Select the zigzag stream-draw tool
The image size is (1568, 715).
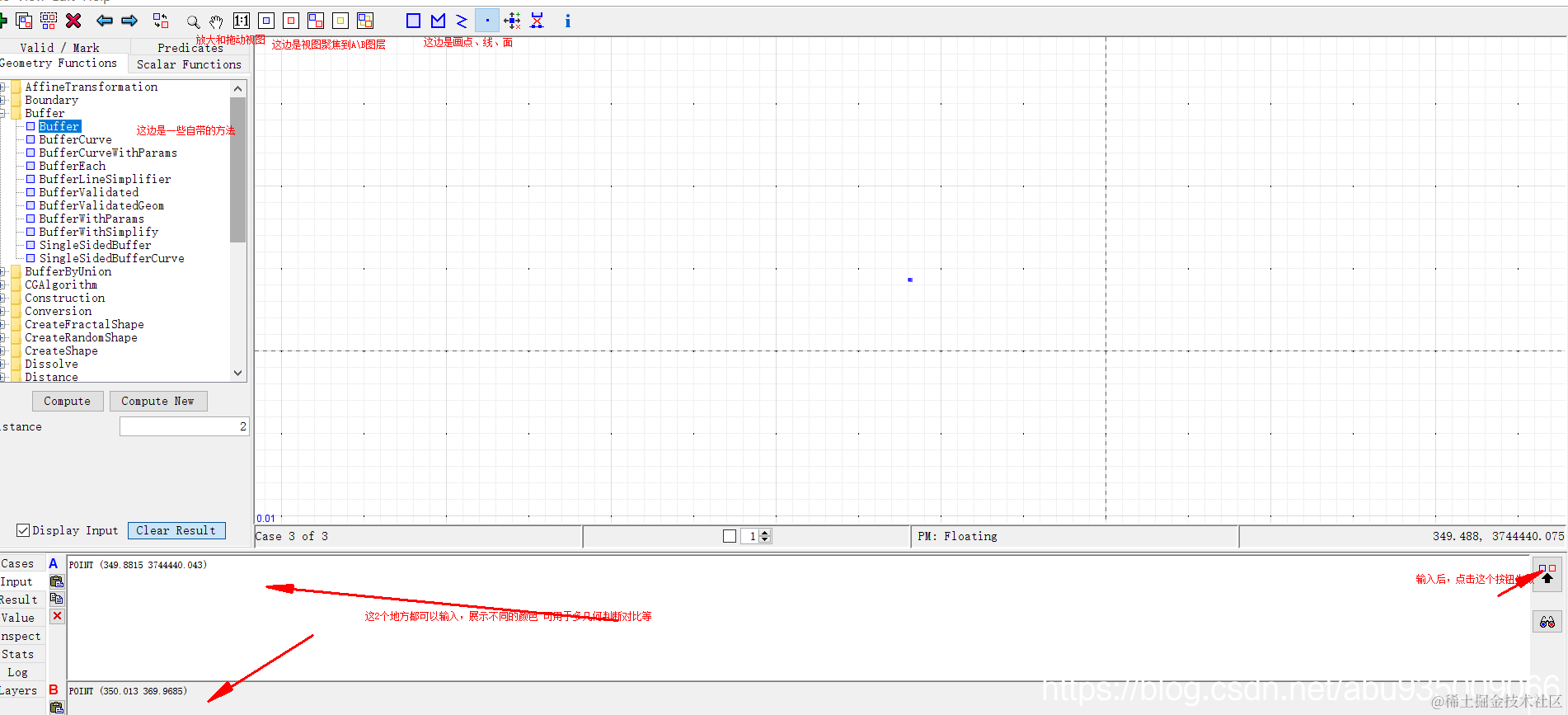pos(462,21)
